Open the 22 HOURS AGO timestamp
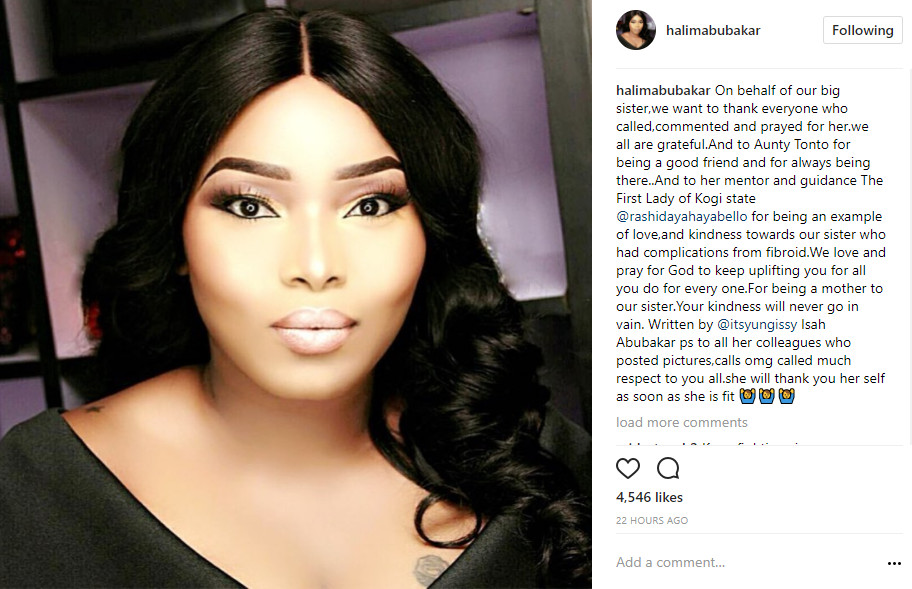Screen dimensions: 912x589 [651, 520]
